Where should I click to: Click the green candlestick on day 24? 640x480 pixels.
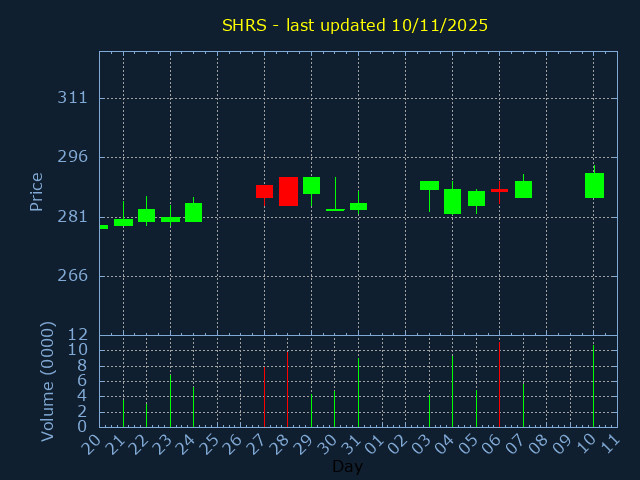point(193,212)
